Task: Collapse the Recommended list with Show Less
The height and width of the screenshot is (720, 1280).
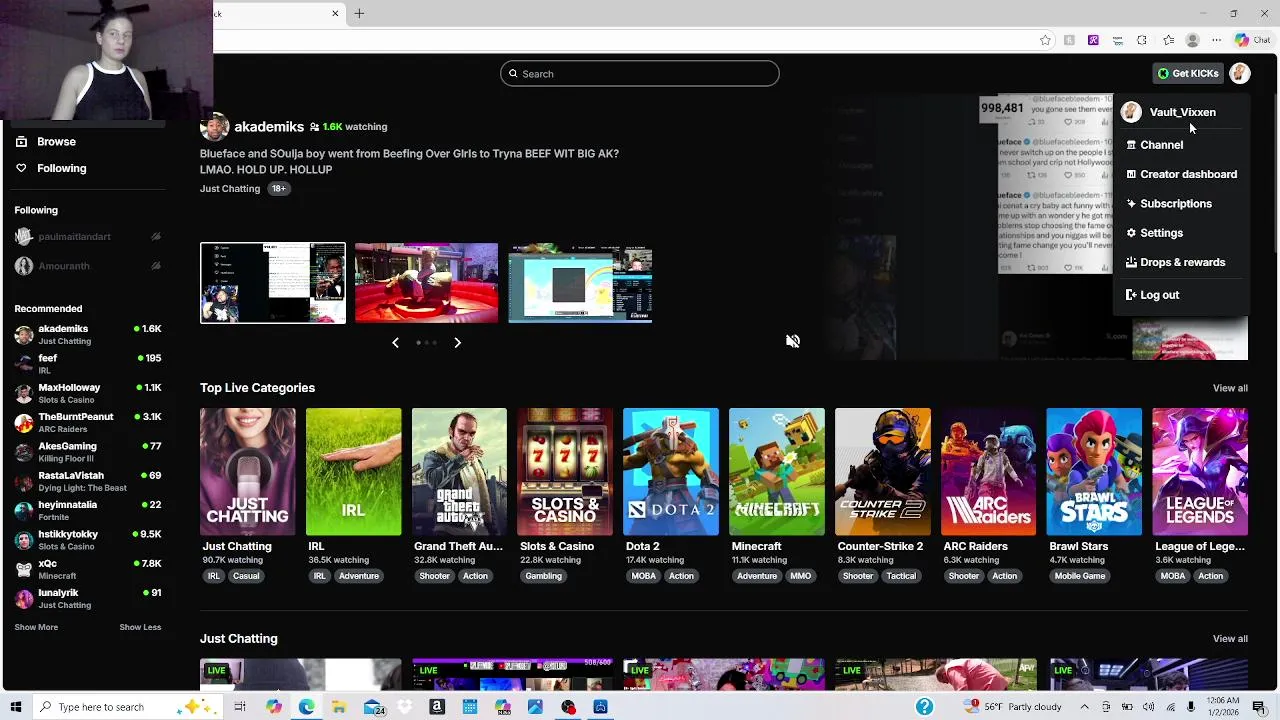Action: [140, 627]
